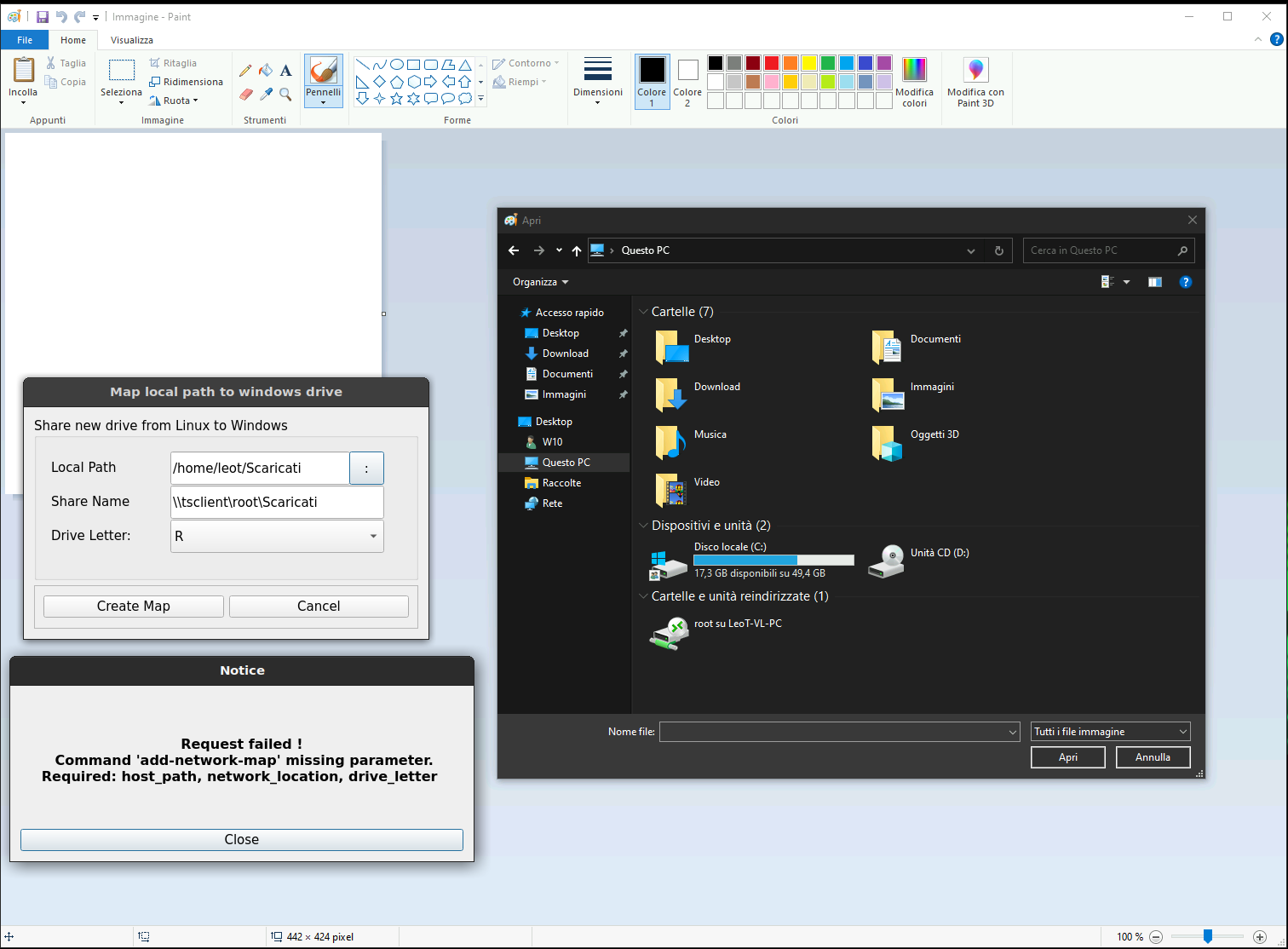Toggle the preview pane in the Apri dialog
The image size is (1288, 949).
[1155, 281]
